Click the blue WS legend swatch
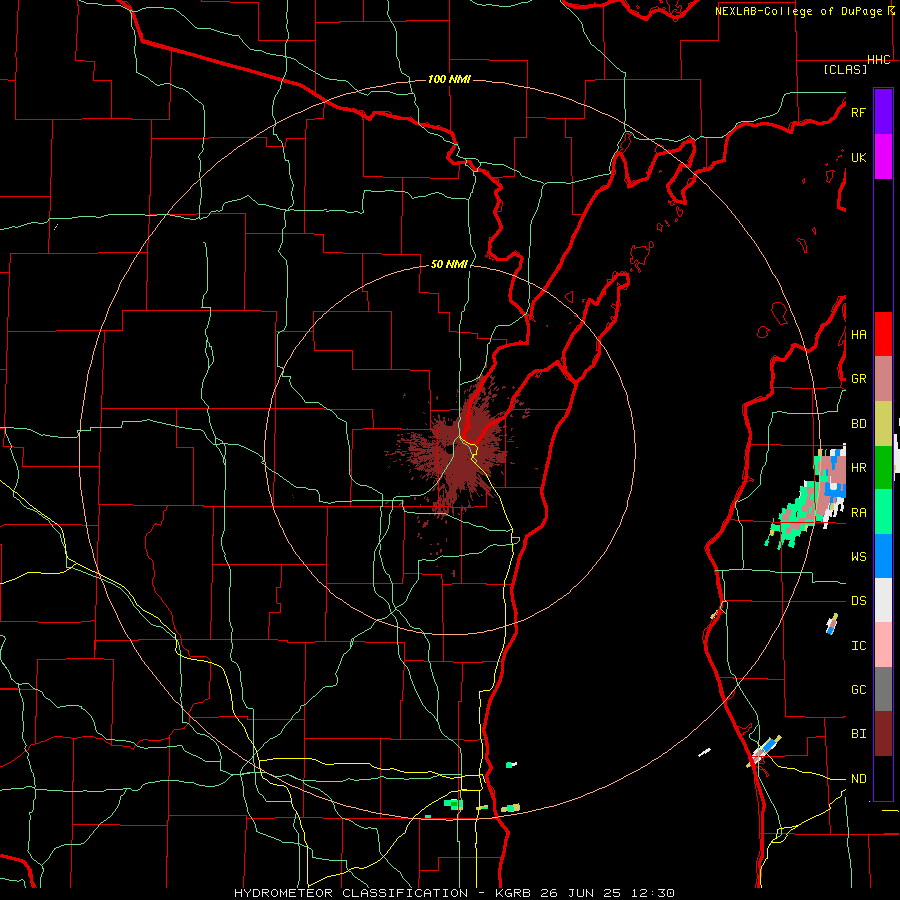This screenshot has width=900, height=900. tap(883, 556)
